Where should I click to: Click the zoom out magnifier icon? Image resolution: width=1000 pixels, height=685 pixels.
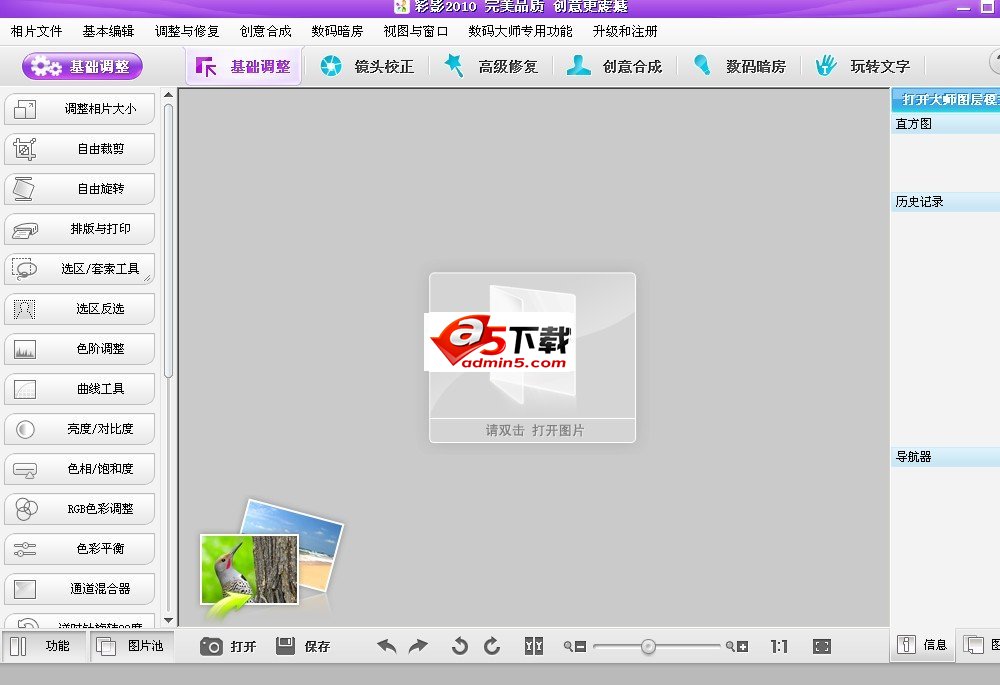point(575,647)
